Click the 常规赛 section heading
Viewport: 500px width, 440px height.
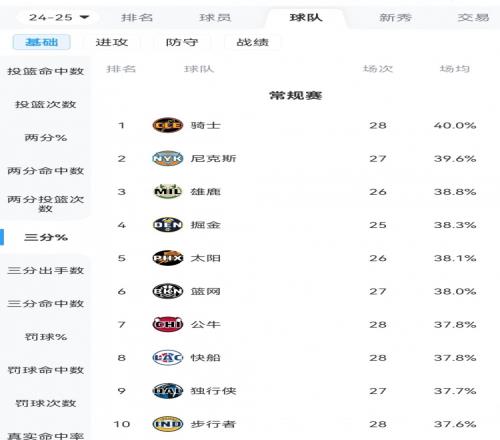(x=295, y=96)
